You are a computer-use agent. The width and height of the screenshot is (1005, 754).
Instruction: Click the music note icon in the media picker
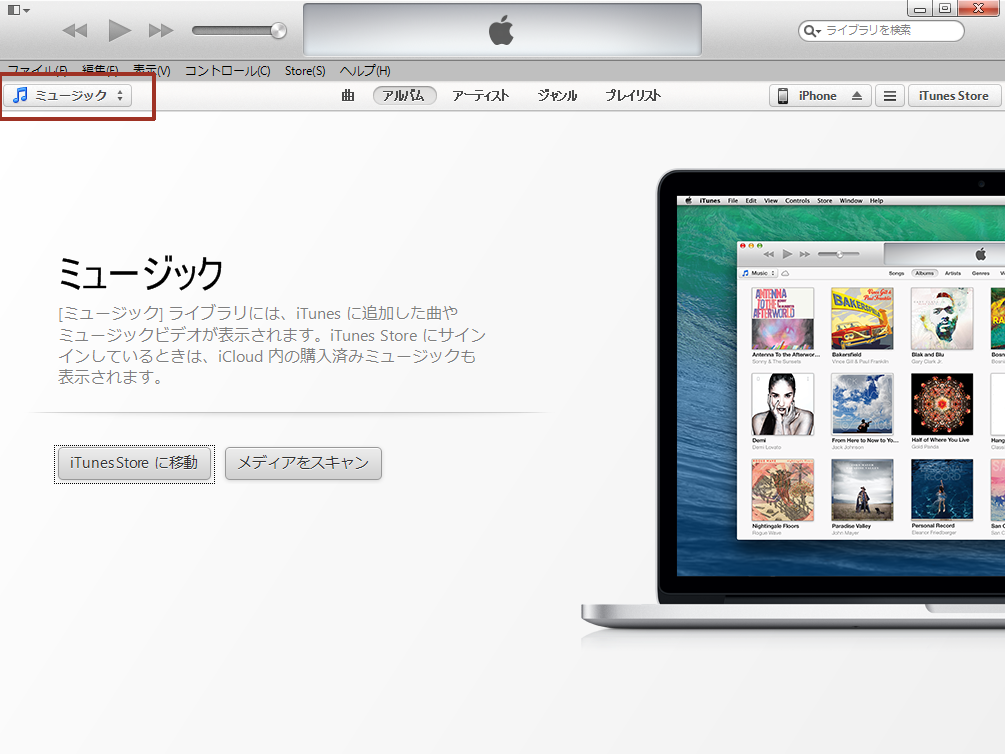(x=23, y=96)
